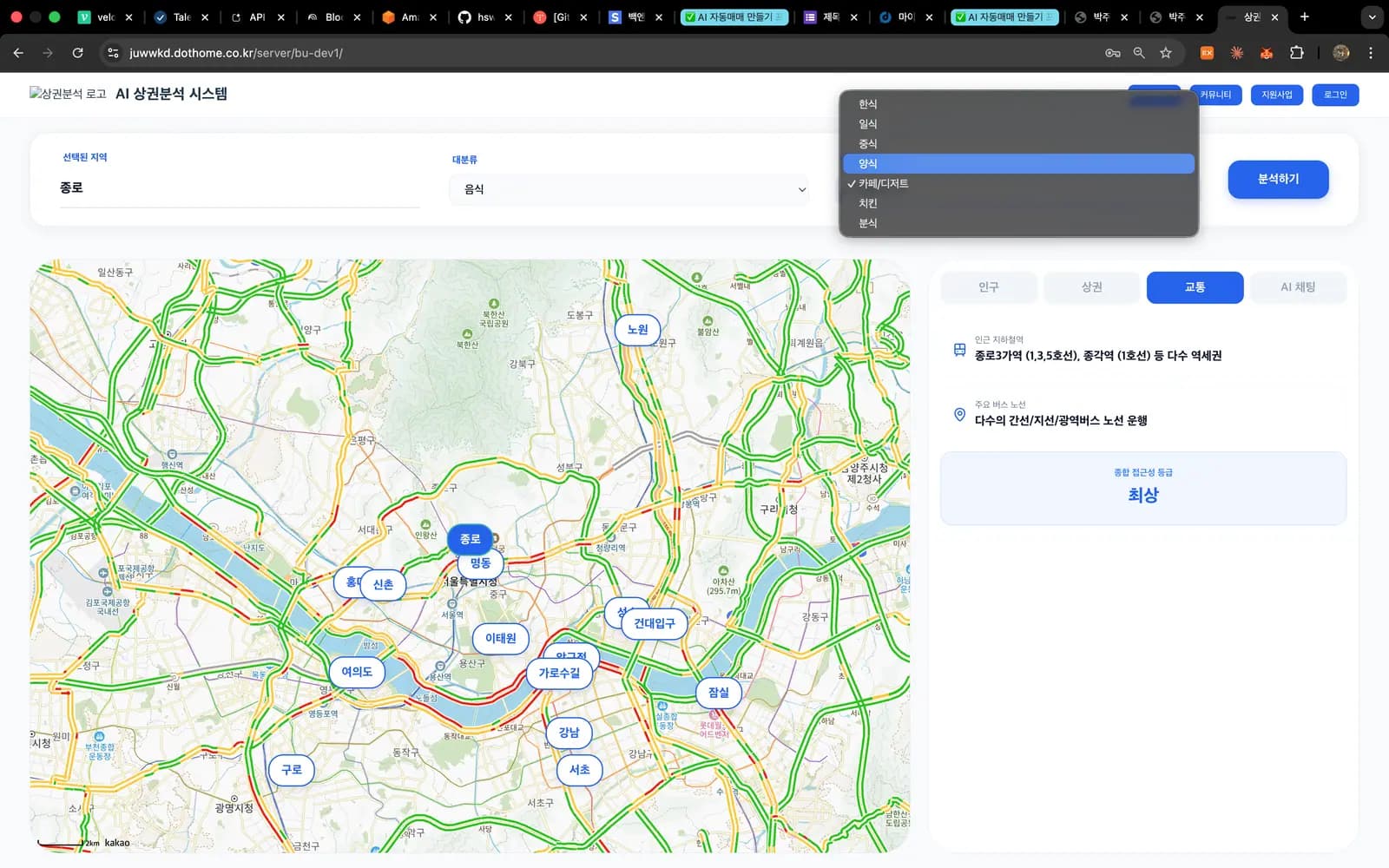
Task: Click the back navigation arrow
Action: (x=18, y=53)
